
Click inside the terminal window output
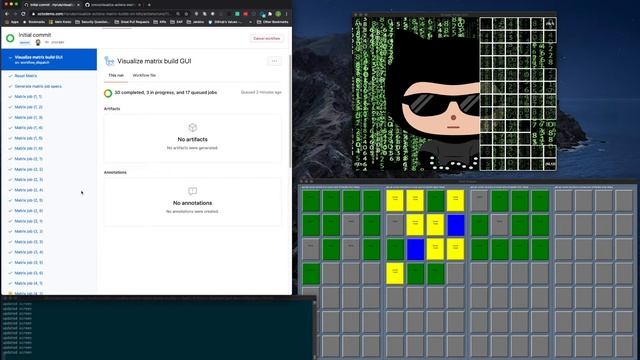click(157, 329)
